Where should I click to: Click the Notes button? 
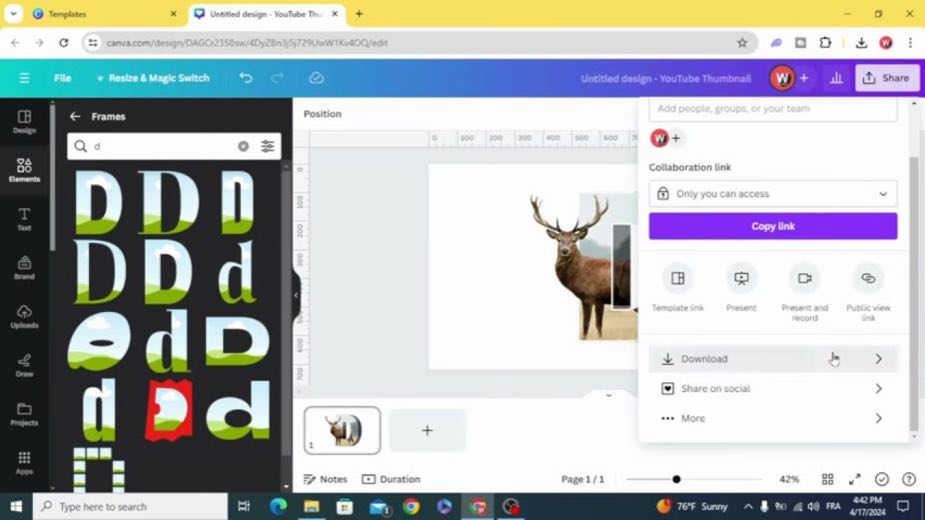[x=325, y=479]
